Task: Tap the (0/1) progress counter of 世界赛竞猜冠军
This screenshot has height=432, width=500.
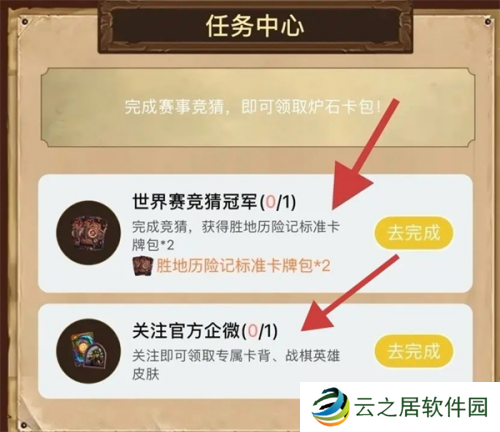Action: 277,202
